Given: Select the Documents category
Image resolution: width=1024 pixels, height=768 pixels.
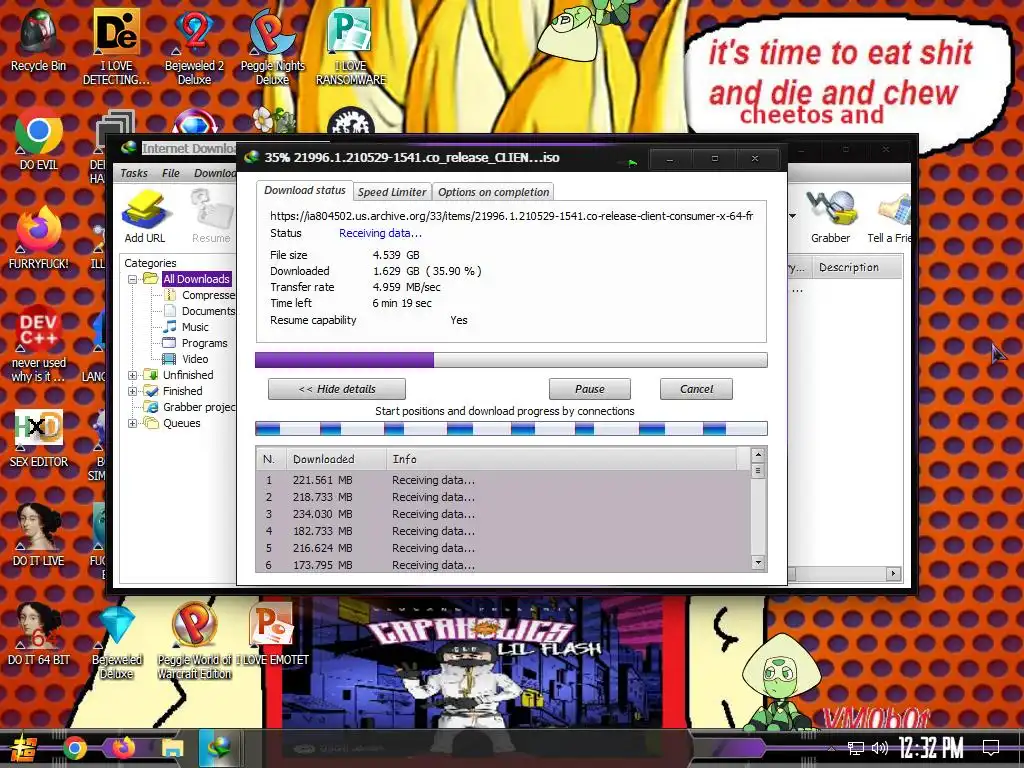Looking at the screenshot, I should coord(200,311).
